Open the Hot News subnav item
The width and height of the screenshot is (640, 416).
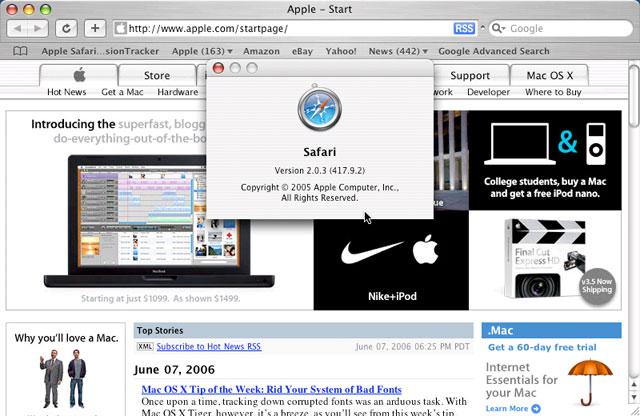(67, 92)
